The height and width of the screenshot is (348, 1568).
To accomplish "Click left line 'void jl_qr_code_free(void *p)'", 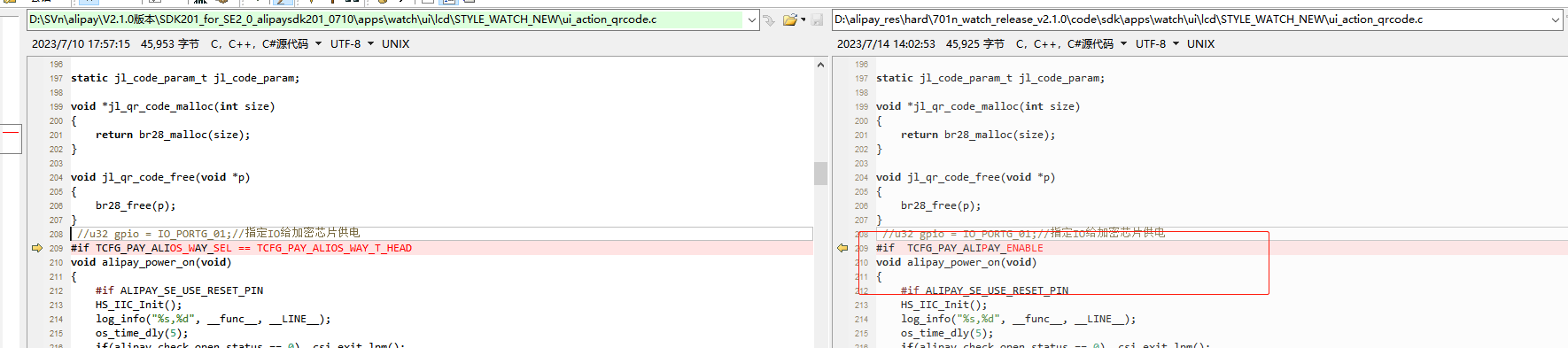I will (x=160, y=177).
